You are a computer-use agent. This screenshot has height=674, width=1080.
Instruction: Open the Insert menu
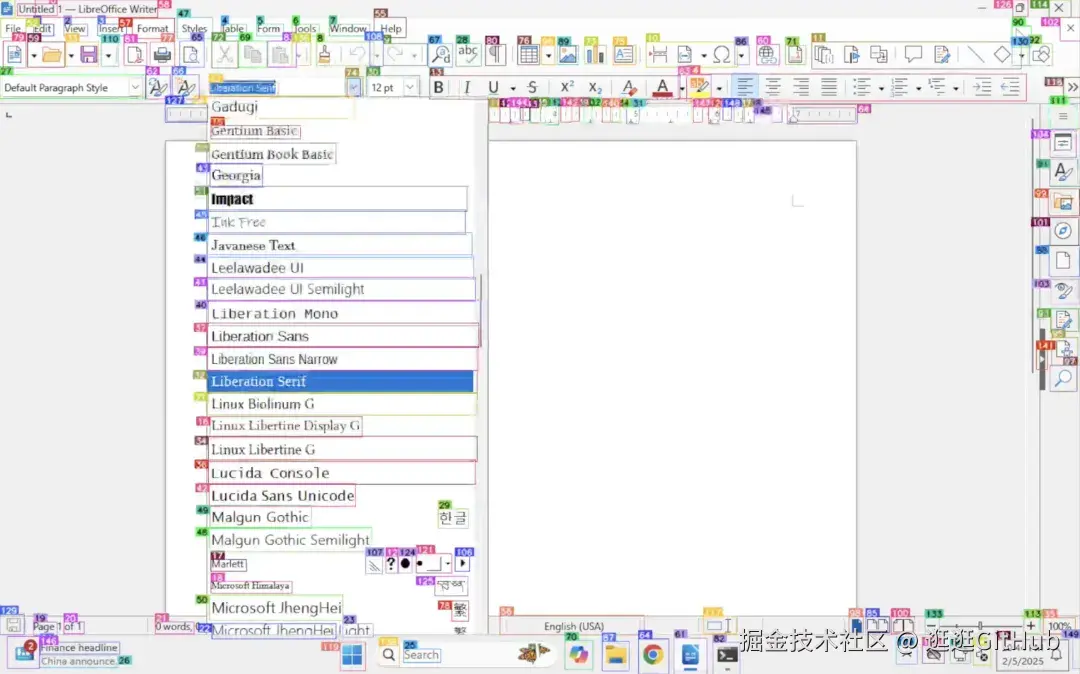click(x=110, y=28)
